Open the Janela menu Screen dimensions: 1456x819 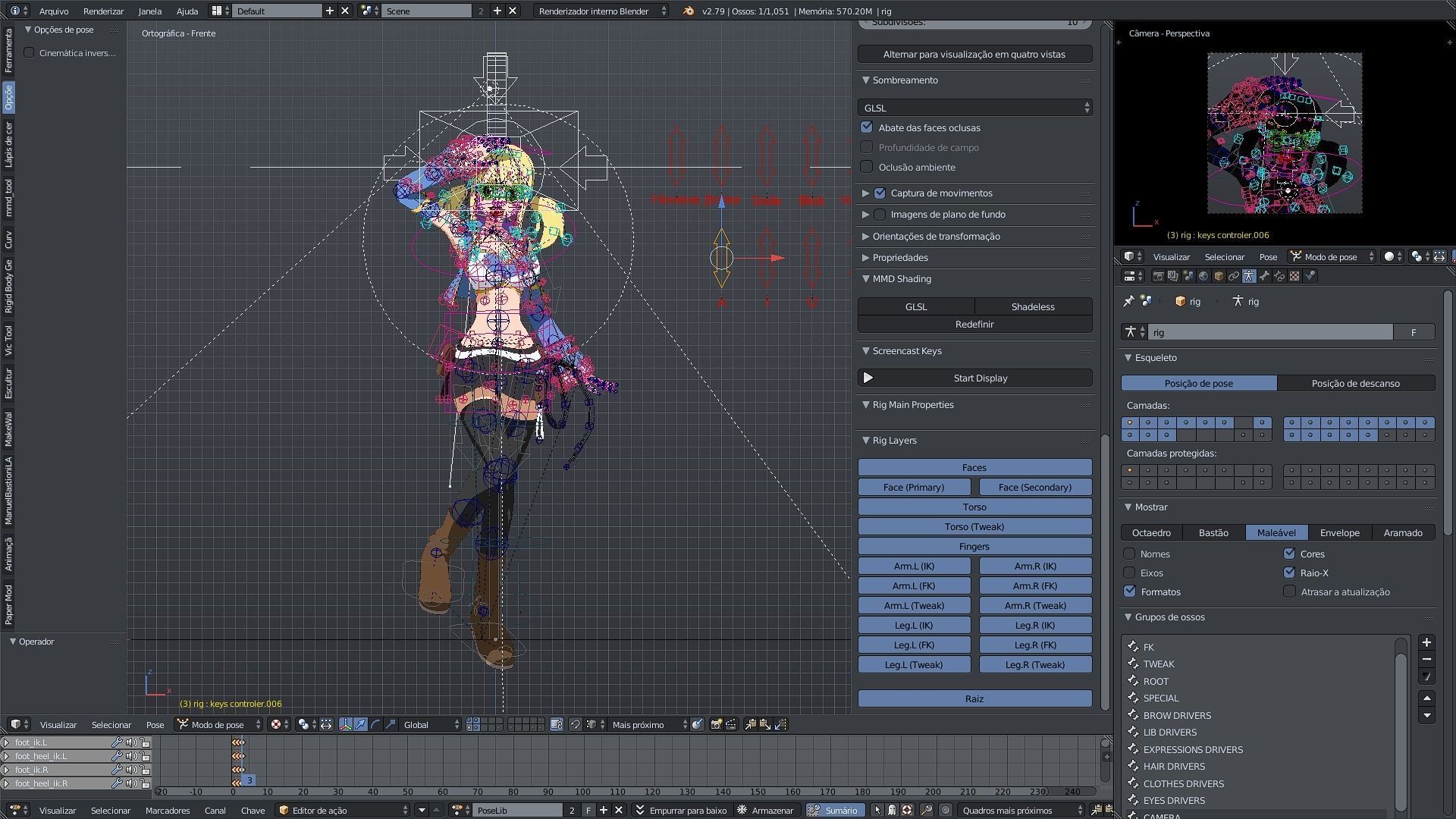coord(150,11)
